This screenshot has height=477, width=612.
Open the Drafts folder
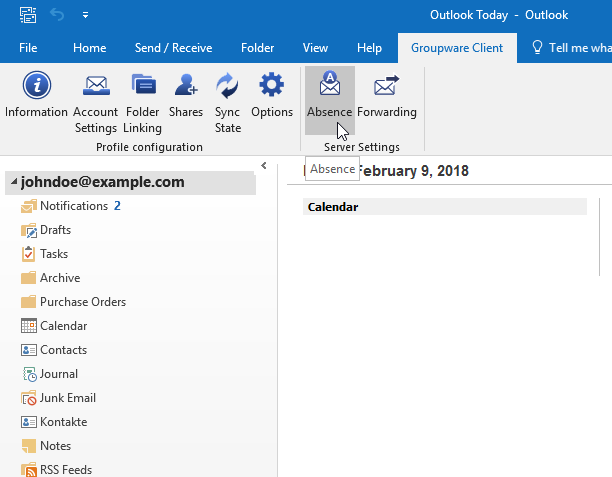coord(55,230)
